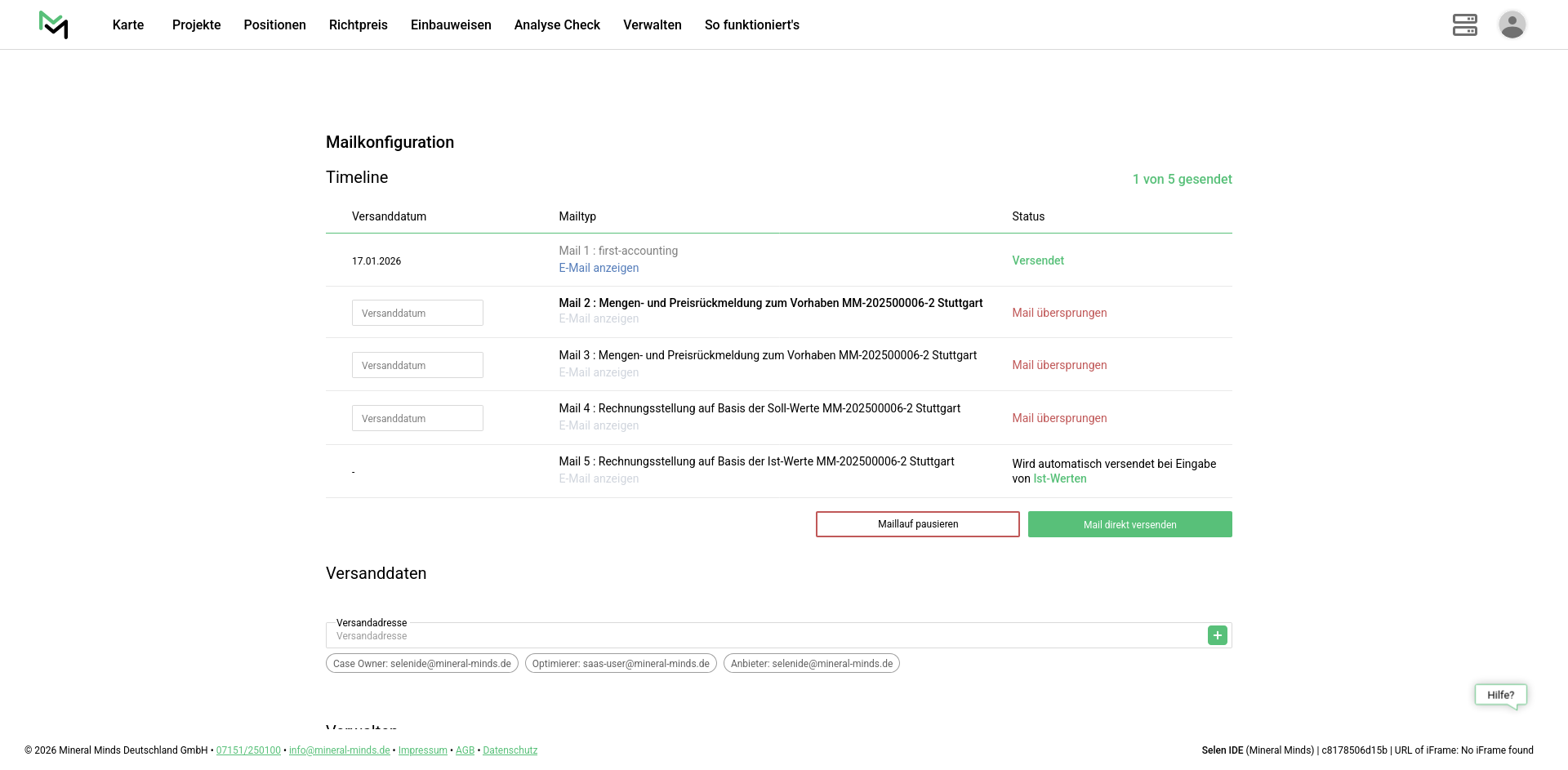Set Versanddatum field for Mail 2
The image size is (1568, 770).
[x=417, y=313]
